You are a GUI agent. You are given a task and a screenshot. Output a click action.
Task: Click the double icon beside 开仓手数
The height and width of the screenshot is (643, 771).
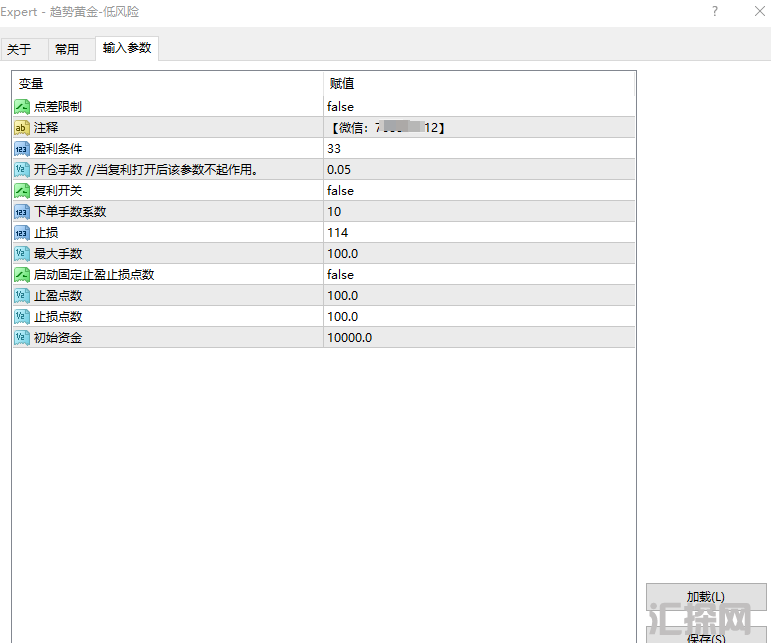pos(22,170)
